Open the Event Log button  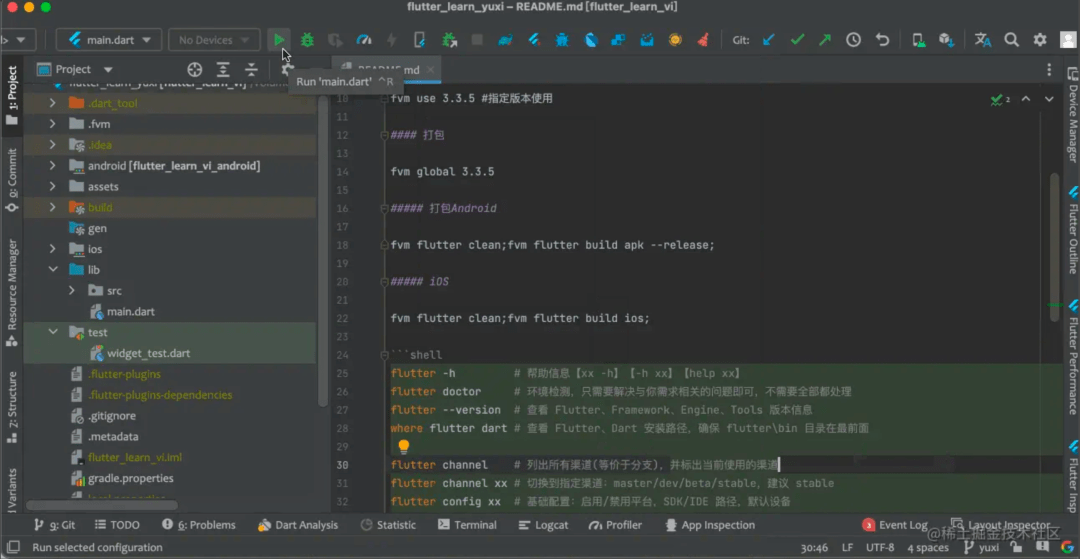(895, 525)
